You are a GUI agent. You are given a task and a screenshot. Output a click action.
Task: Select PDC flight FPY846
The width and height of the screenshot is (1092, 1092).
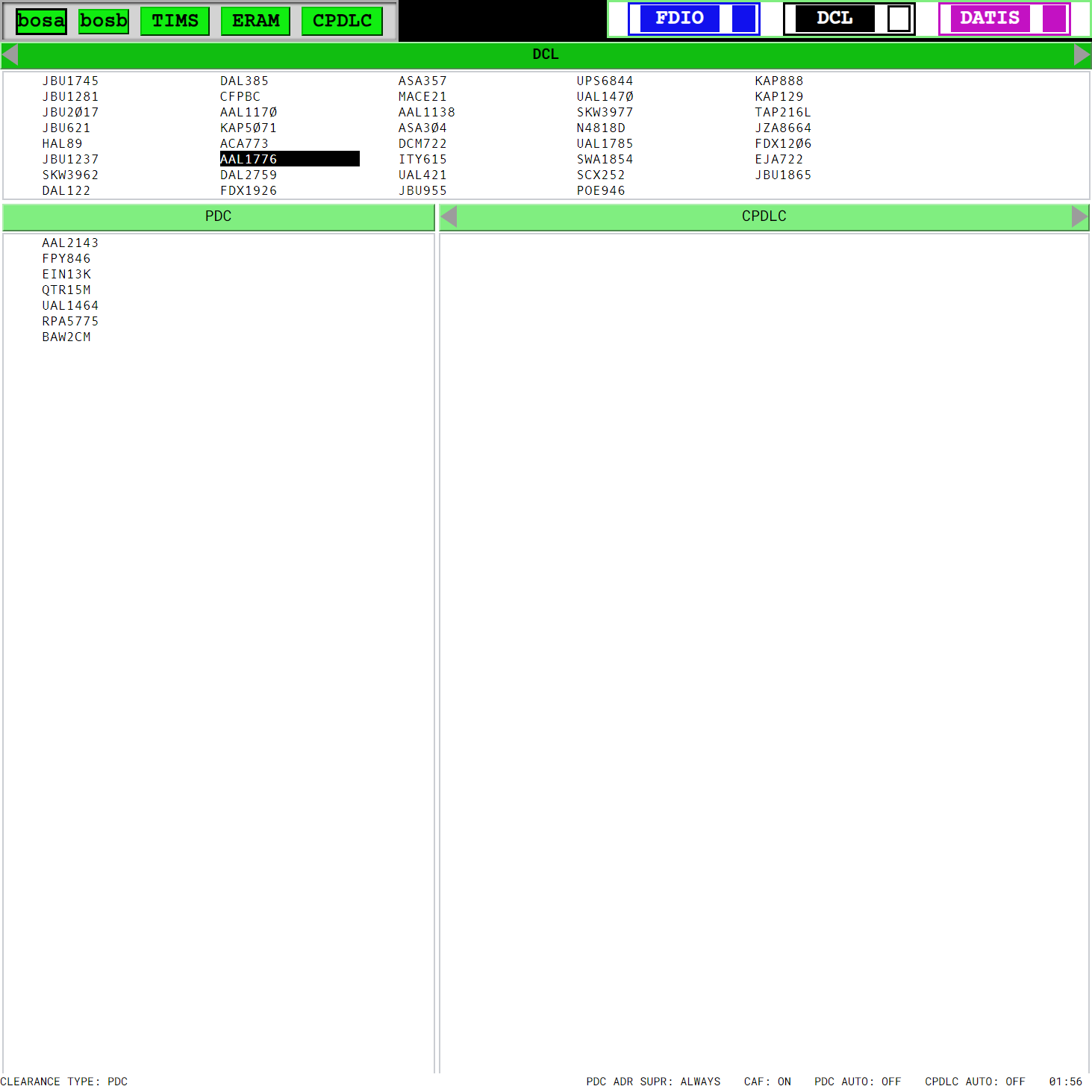click(x=66, y=258)
